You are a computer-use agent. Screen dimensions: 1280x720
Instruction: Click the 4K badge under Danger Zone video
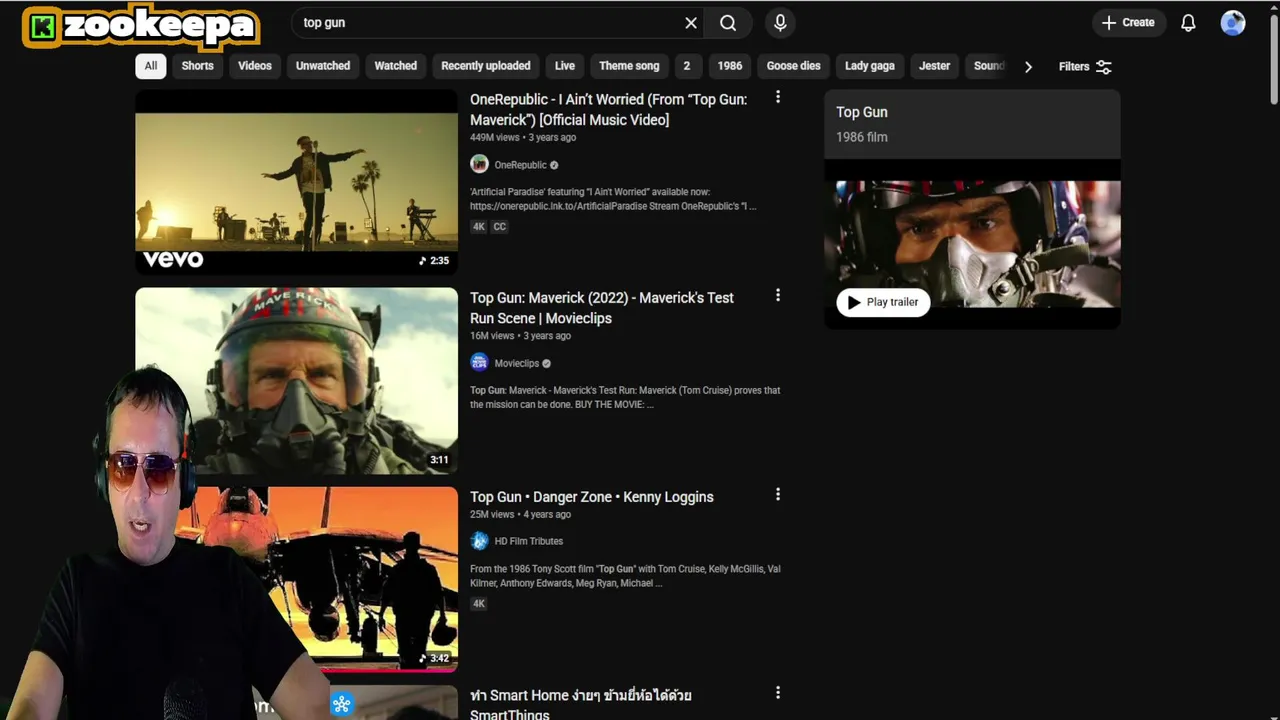[x=479, y=604]
